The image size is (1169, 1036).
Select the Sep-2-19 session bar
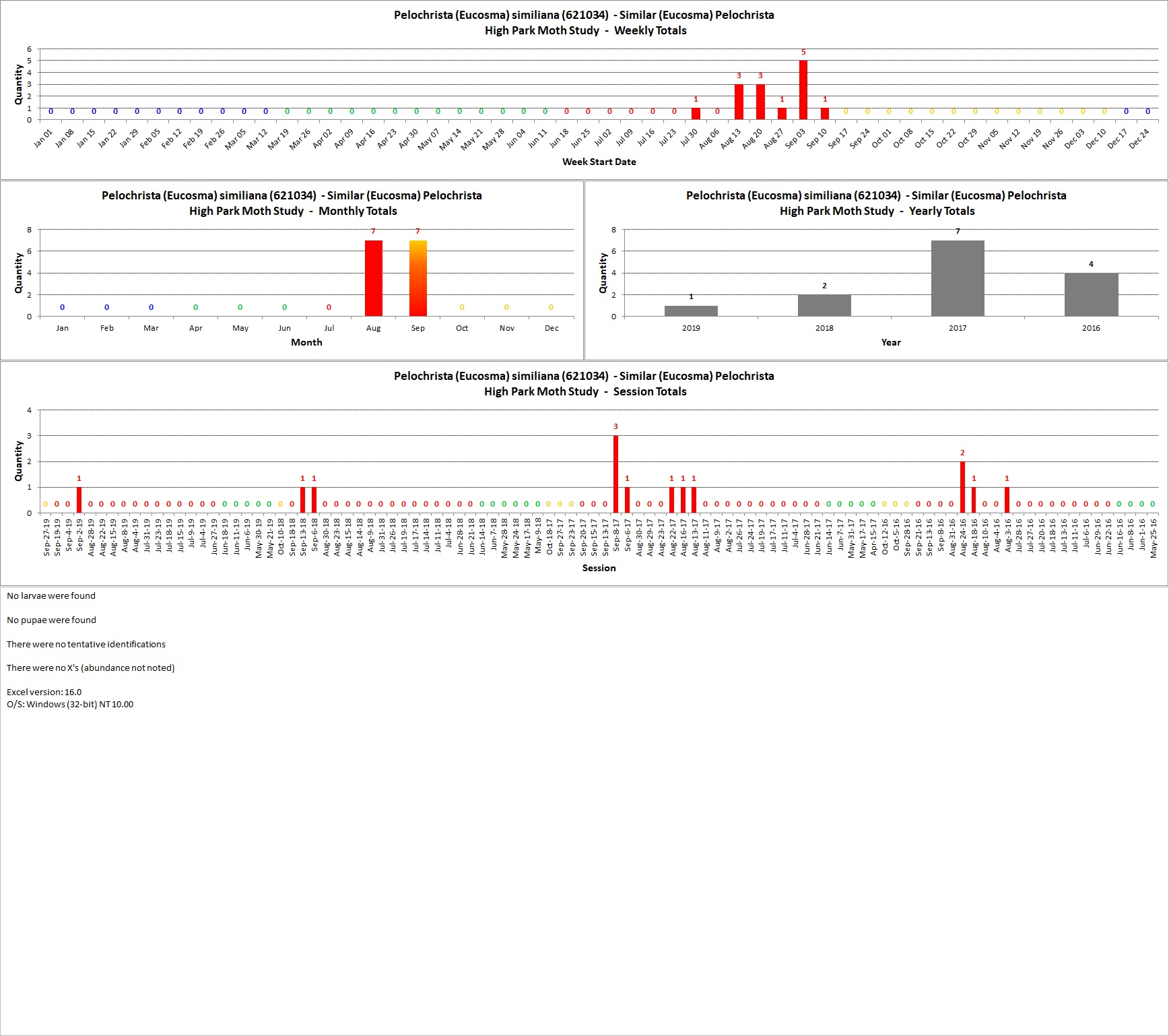(x=79, y=500)
